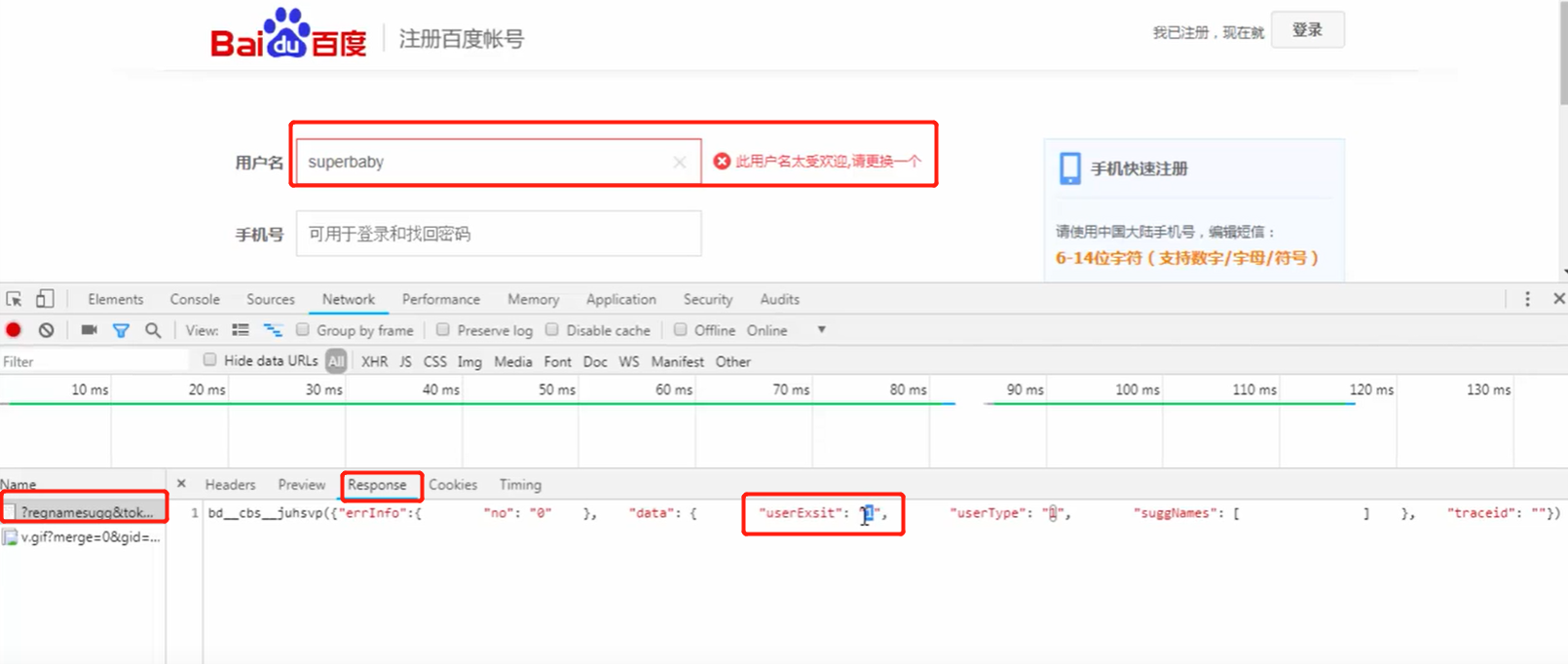Image resolution: width=1568 pixels, height=664 pixels.
Task: Toggle the network filter funnel icon
Action: tap(121, 331)
